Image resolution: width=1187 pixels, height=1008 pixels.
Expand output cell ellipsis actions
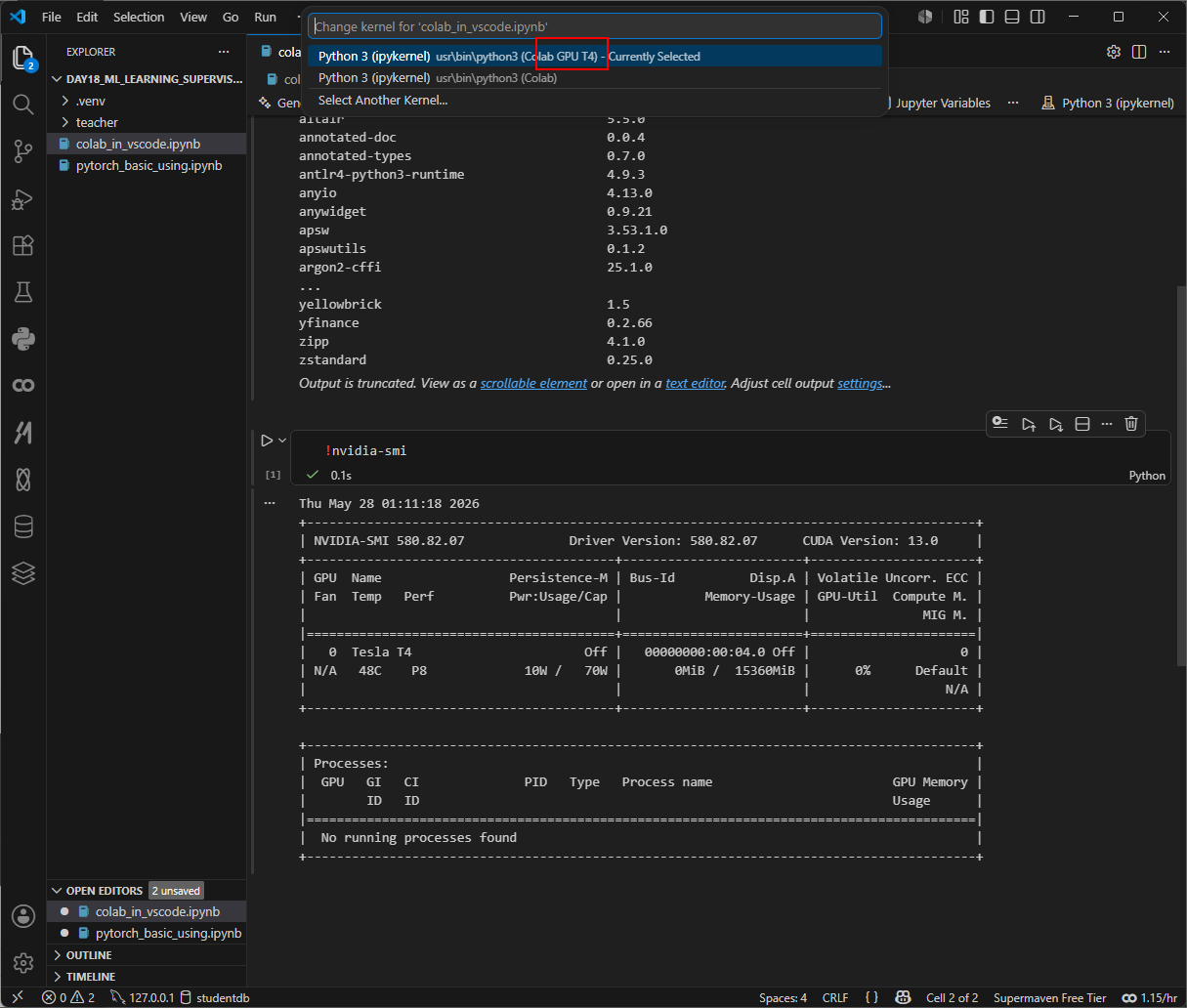pos(270,503)
